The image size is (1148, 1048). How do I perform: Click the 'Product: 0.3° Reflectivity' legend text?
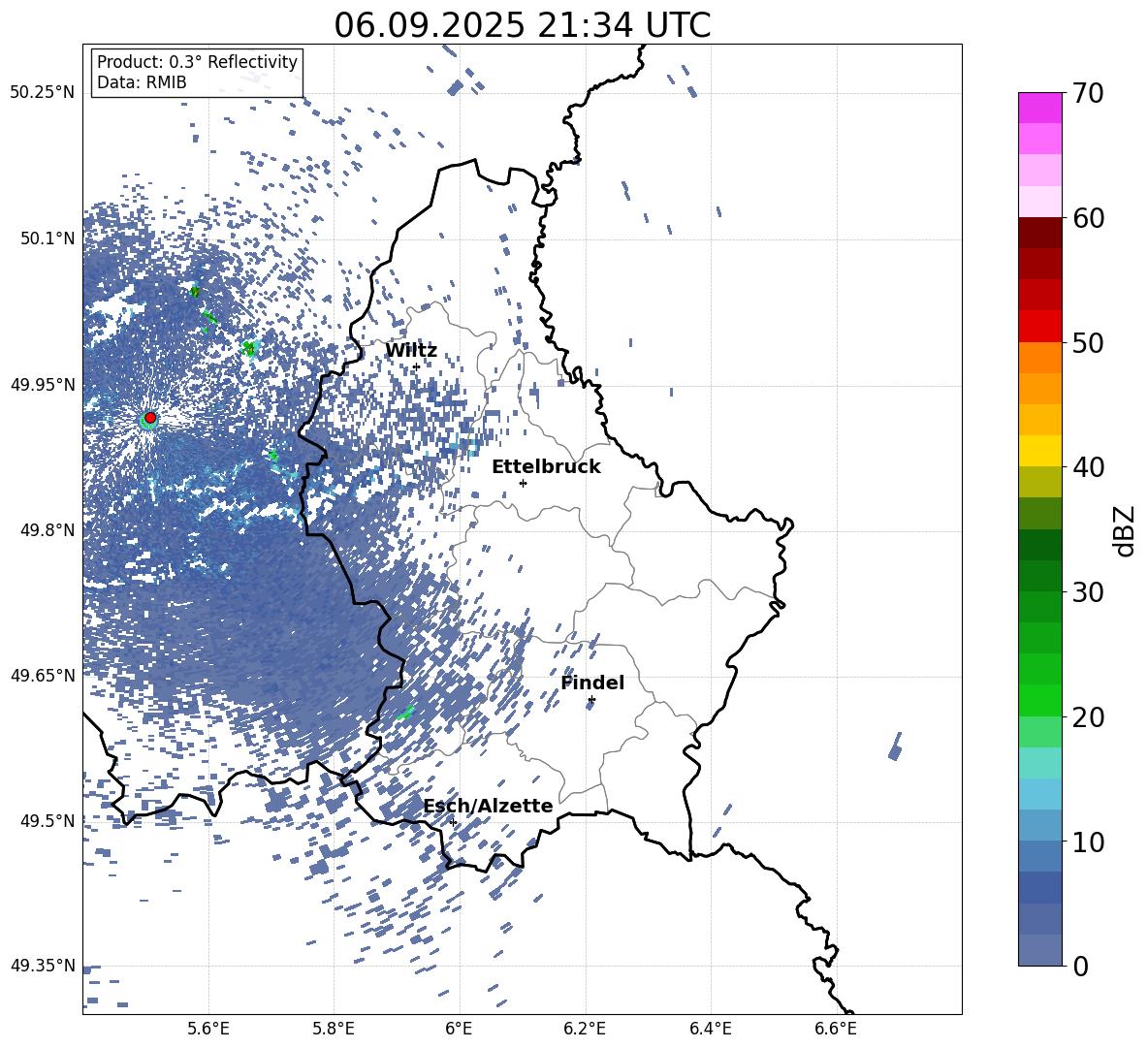click(x=197, y=62)
